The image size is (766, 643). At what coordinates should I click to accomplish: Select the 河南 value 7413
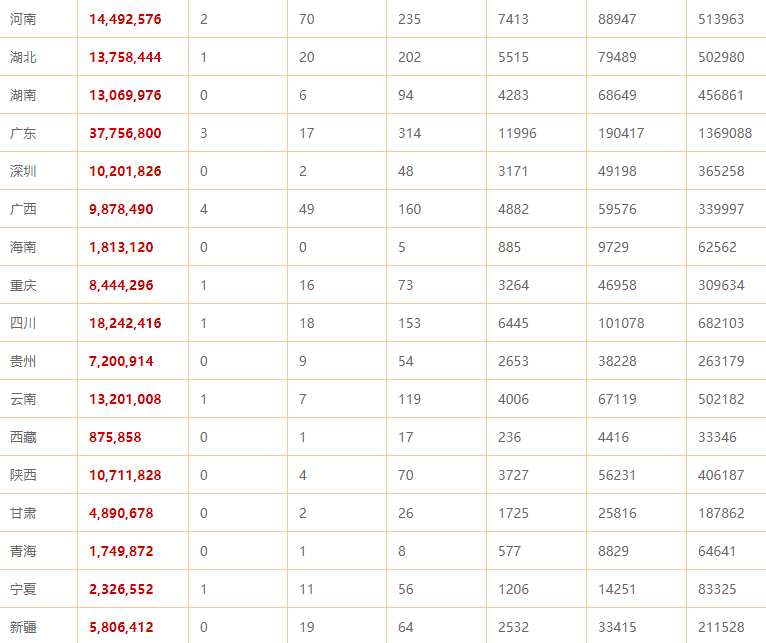513,19
